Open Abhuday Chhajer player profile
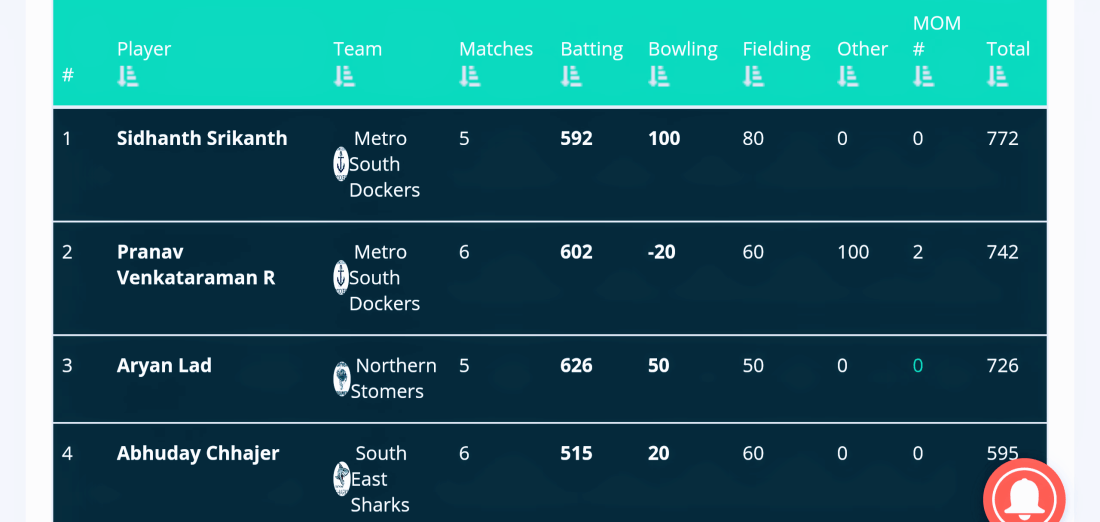Screen dimensions: 1100x522 (198, 453)
